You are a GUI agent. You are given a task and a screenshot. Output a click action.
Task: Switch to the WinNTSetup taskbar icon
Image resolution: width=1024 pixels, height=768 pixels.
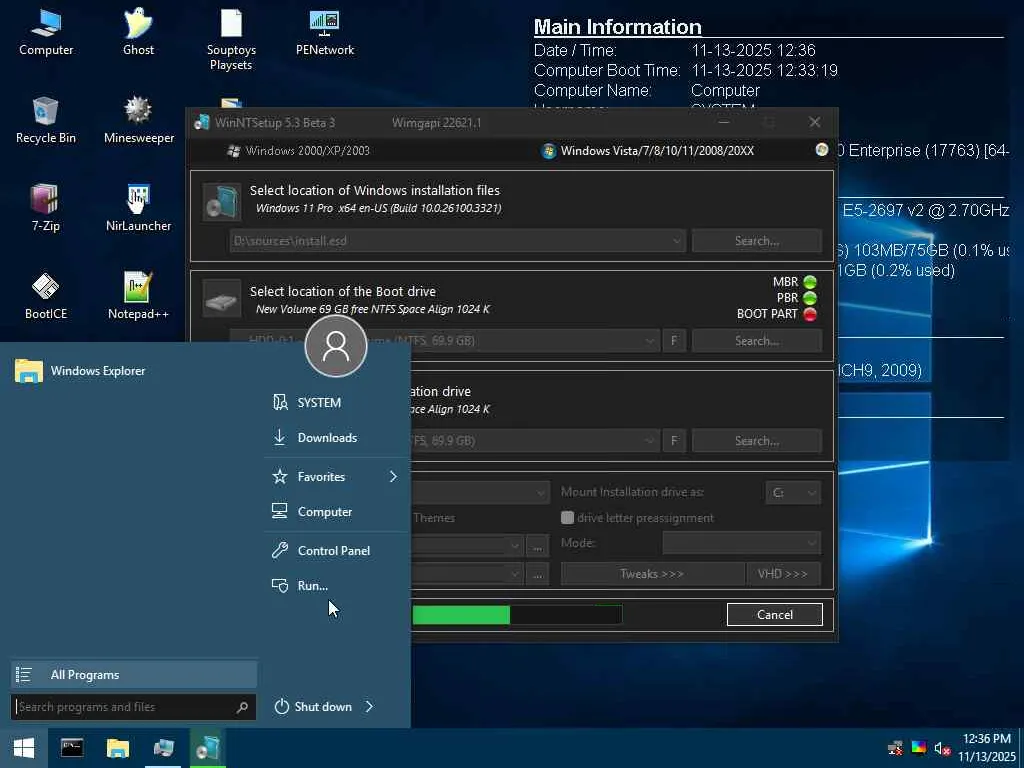(208, 748)
